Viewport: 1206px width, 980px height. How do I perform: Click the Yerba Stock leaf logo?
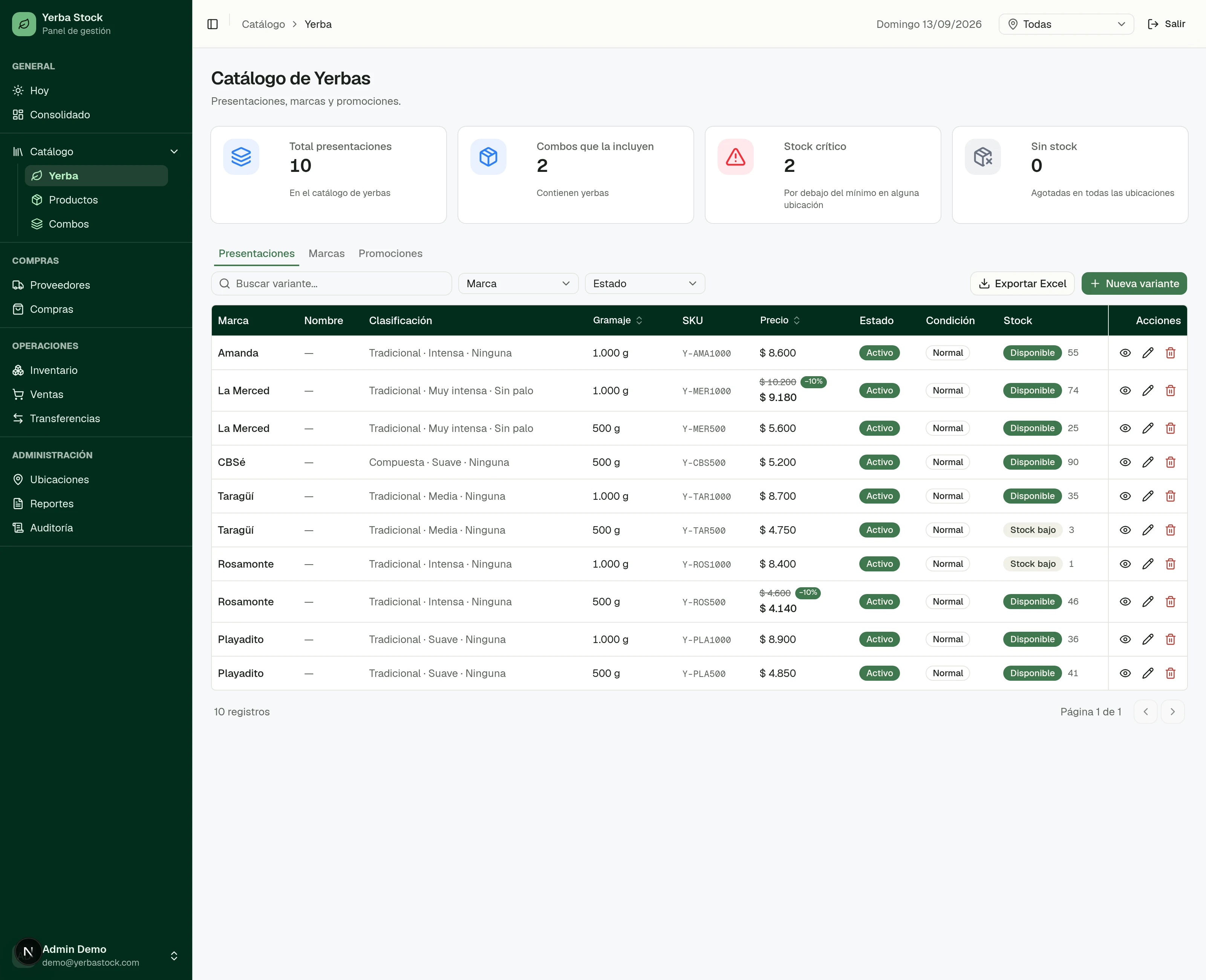pos(24,24)
